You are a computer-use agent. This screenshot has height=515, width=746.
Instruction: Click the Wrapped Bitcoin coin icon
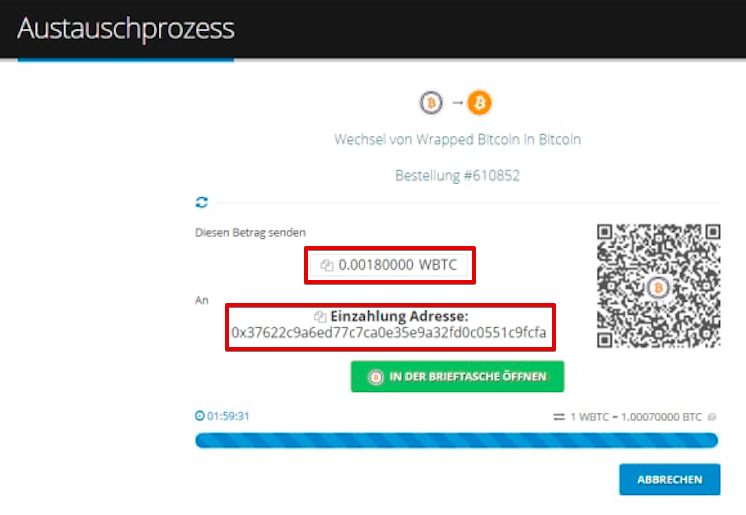coord(431,103)
